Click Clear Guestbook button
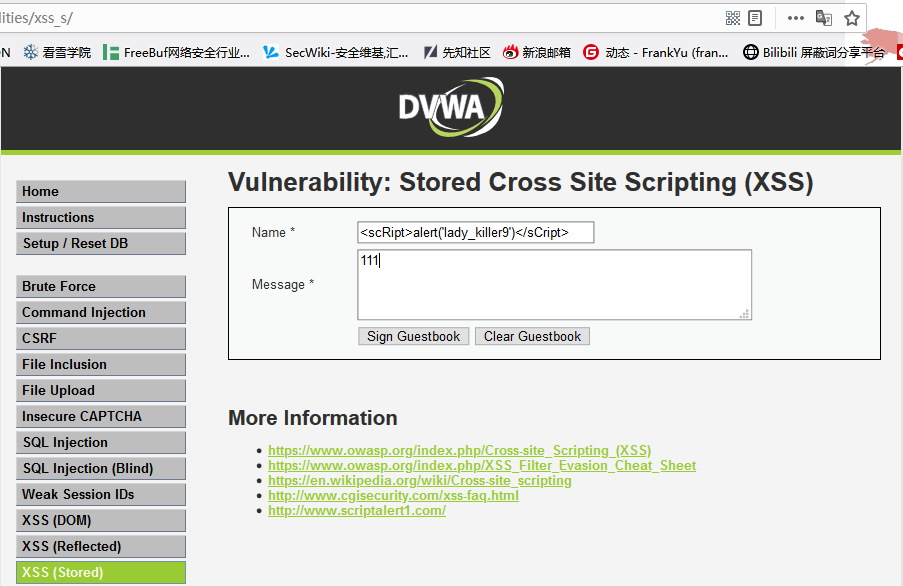 [x=532, y=337]
